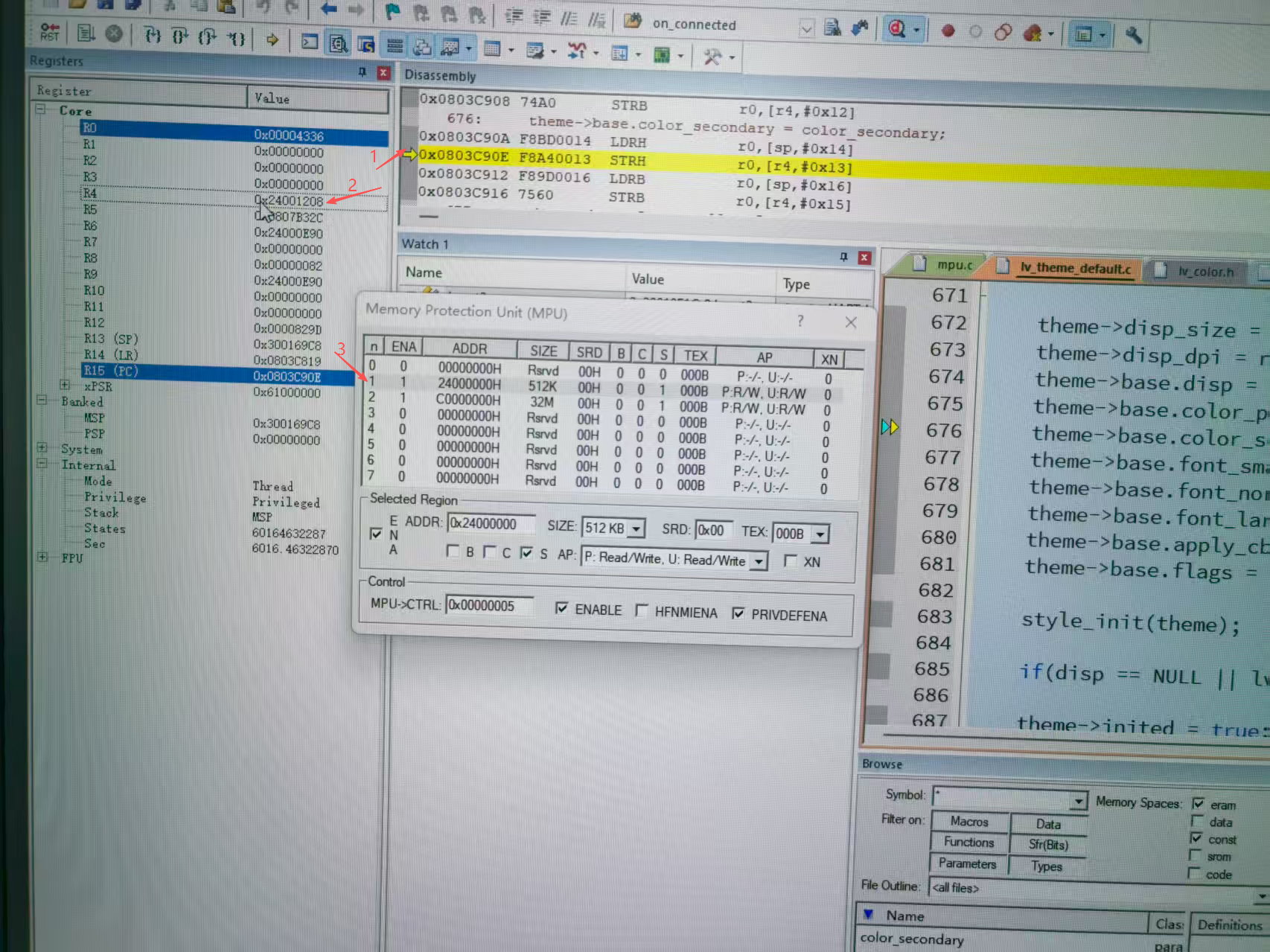1270x952 pixels.
Task: Click the Step Over debug icon
Action: tap(181, 36)
